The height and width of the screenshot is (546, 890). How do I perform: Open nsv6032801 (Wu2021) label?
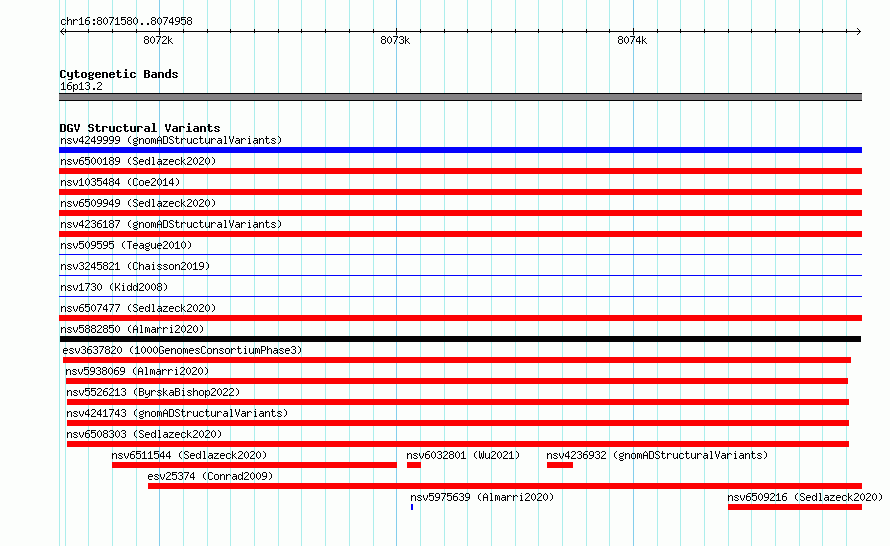pyautogui.click(x=463, y=455)
